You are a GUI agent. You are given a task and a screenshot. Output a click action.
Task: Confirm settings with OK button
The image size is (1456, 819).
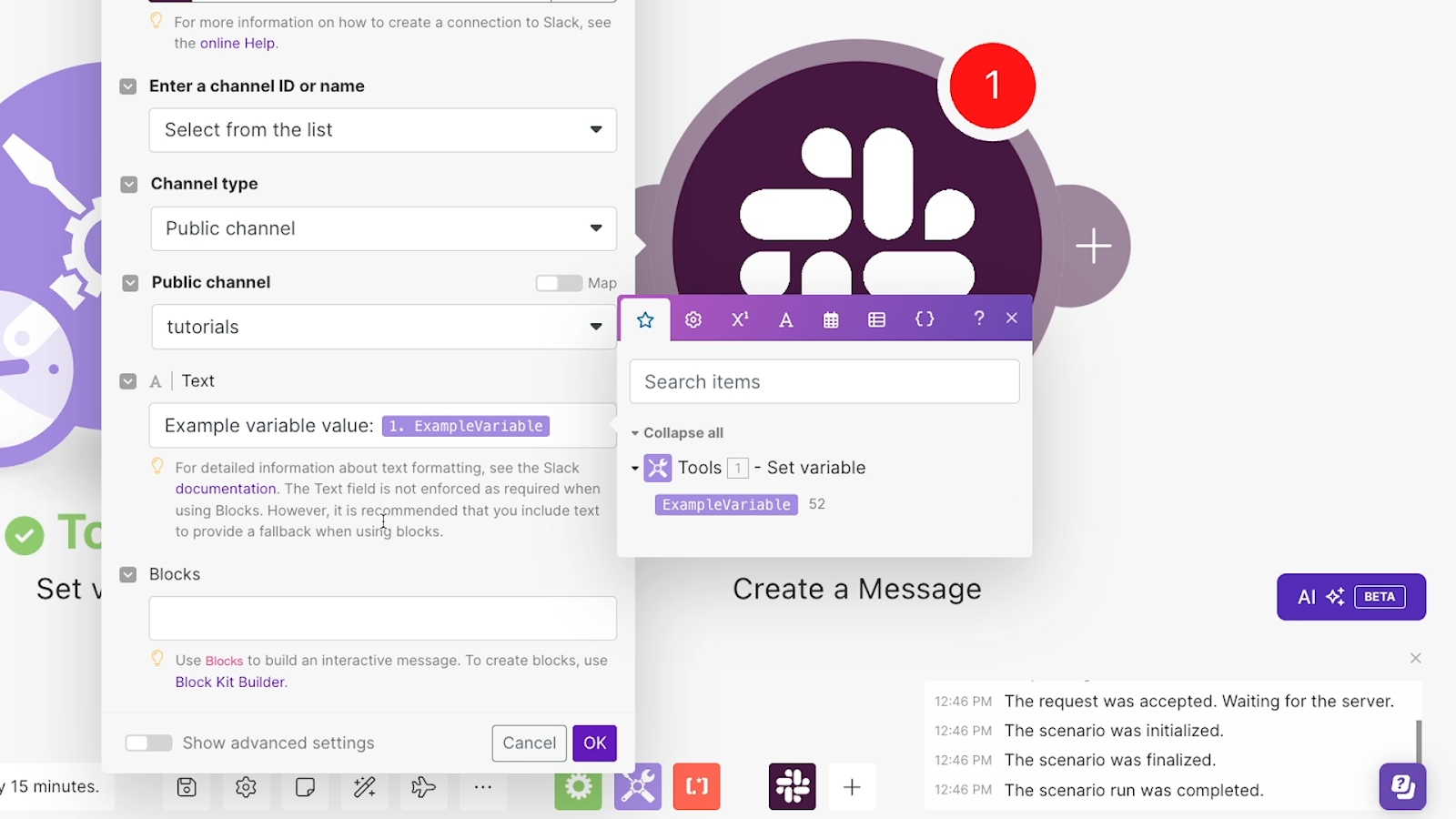(595, 743)
